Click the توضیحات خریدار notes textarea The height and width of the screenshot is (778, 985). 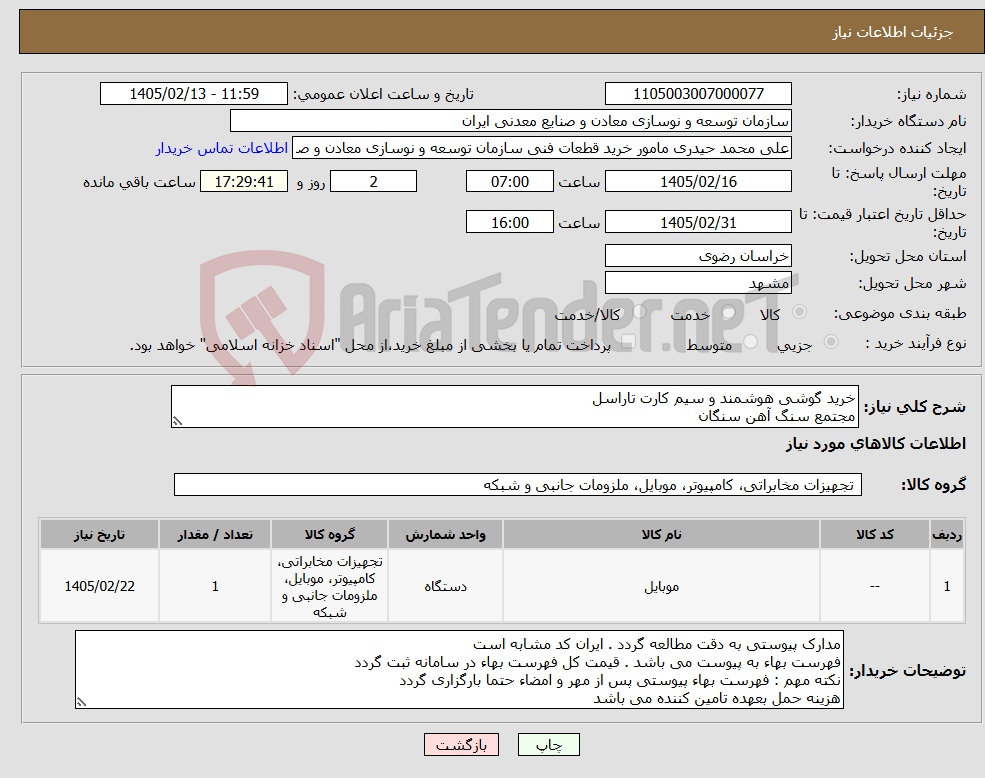point(459,670)
